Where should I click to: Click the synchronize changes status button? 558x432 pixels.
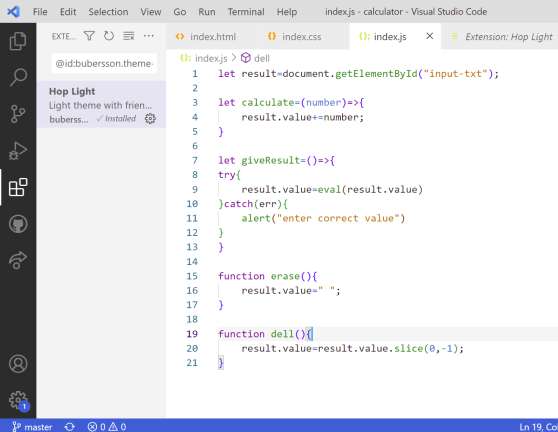70,426
